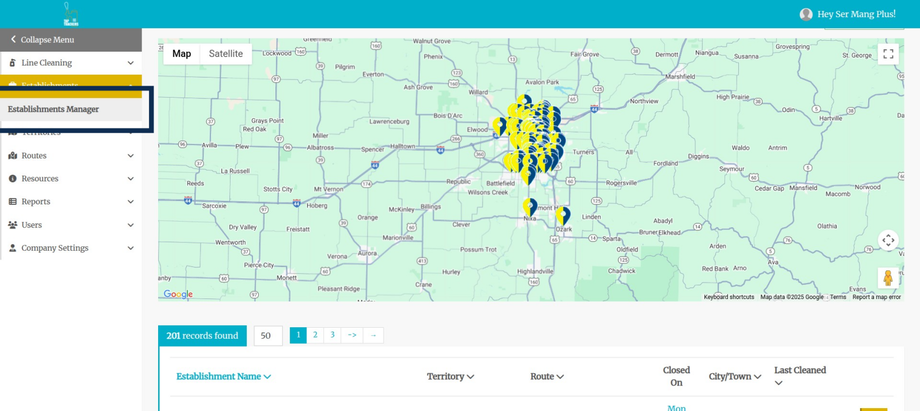Expand the Routes menu
Image resolution: width=920 pixels, height=411 pixels.
click(130, 156)
